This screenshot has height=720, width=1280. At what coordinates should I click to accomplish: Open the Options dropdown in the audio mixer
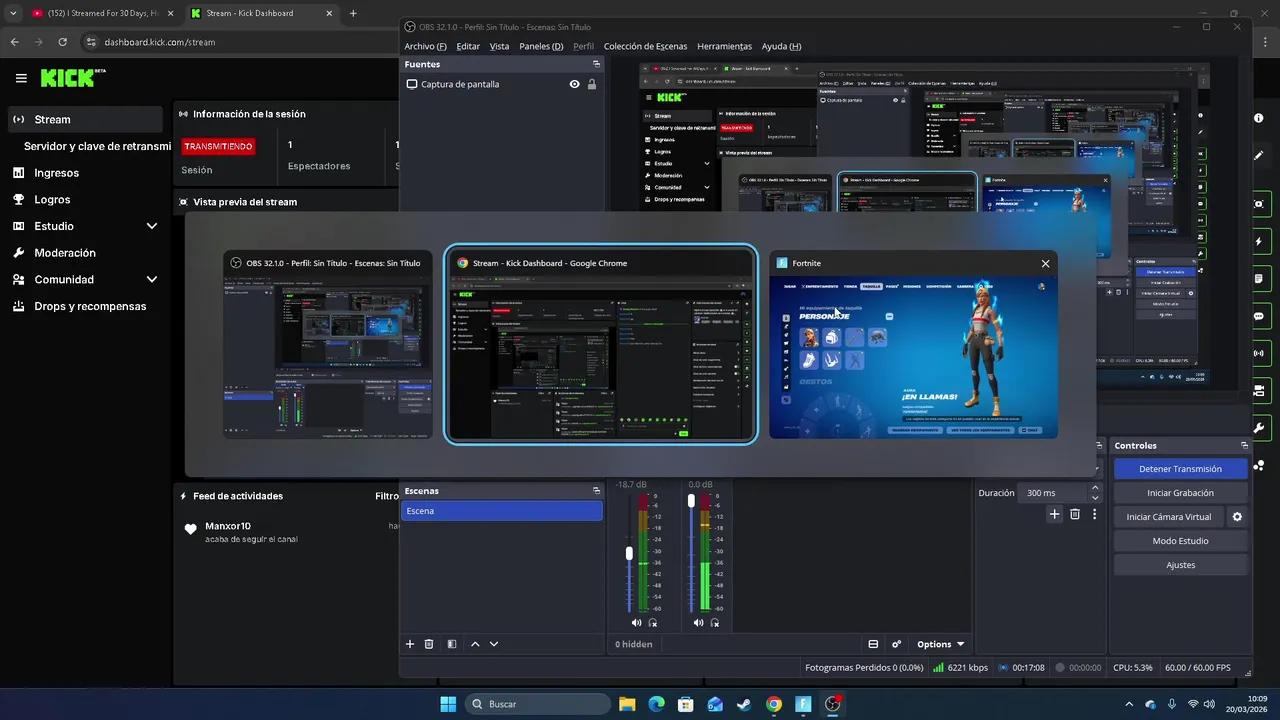936,644
